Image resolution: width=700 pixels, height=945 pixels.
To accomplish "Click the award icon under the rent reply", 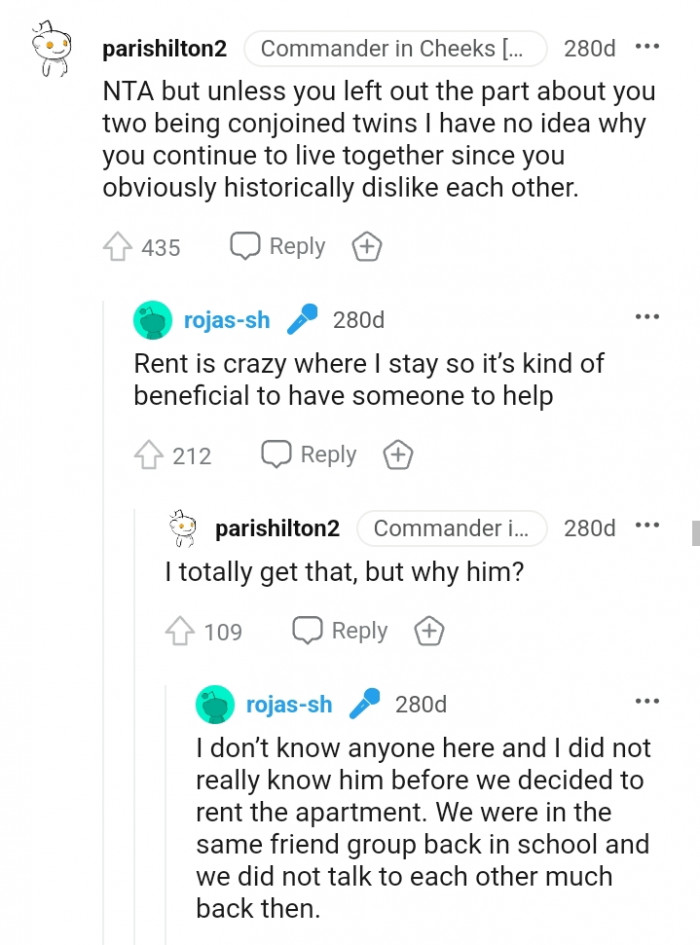I will (x=397, y=454).
